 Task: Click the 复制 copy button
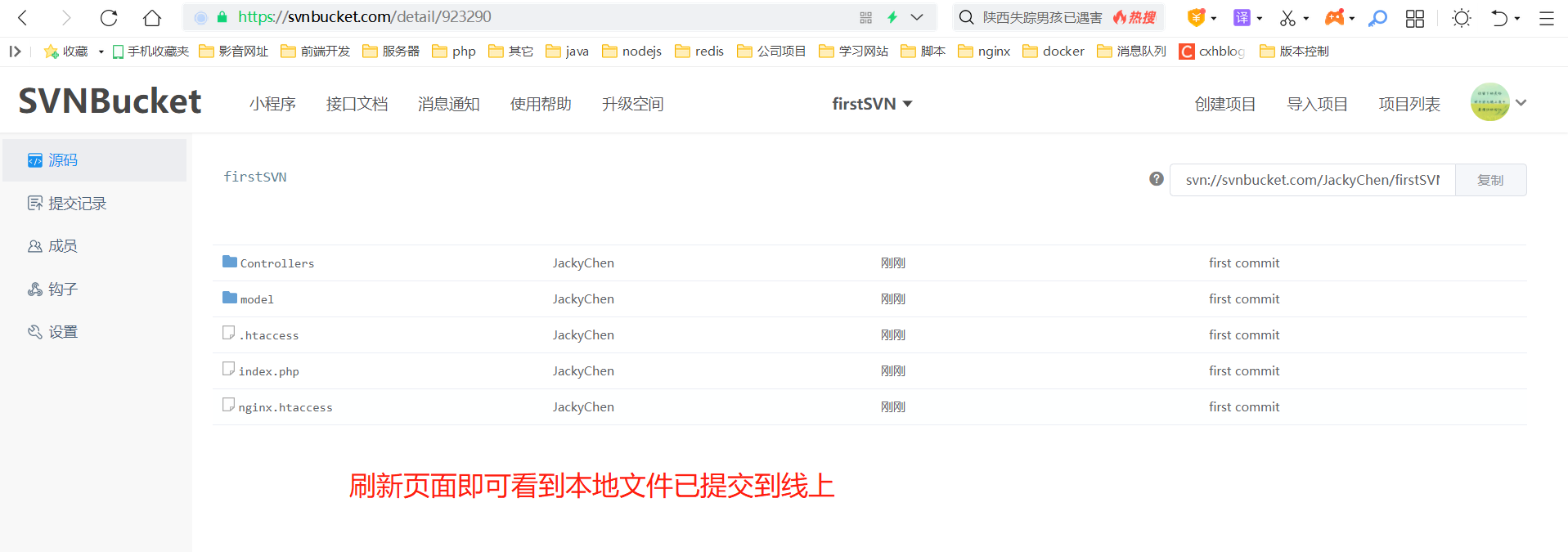(x=1490, y=180)
